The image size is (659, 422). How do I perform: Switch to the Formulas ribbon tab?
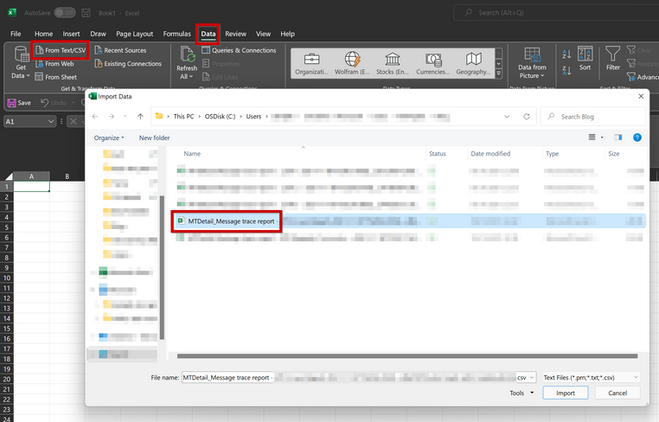pyautogui.click(x=177, y=34)
